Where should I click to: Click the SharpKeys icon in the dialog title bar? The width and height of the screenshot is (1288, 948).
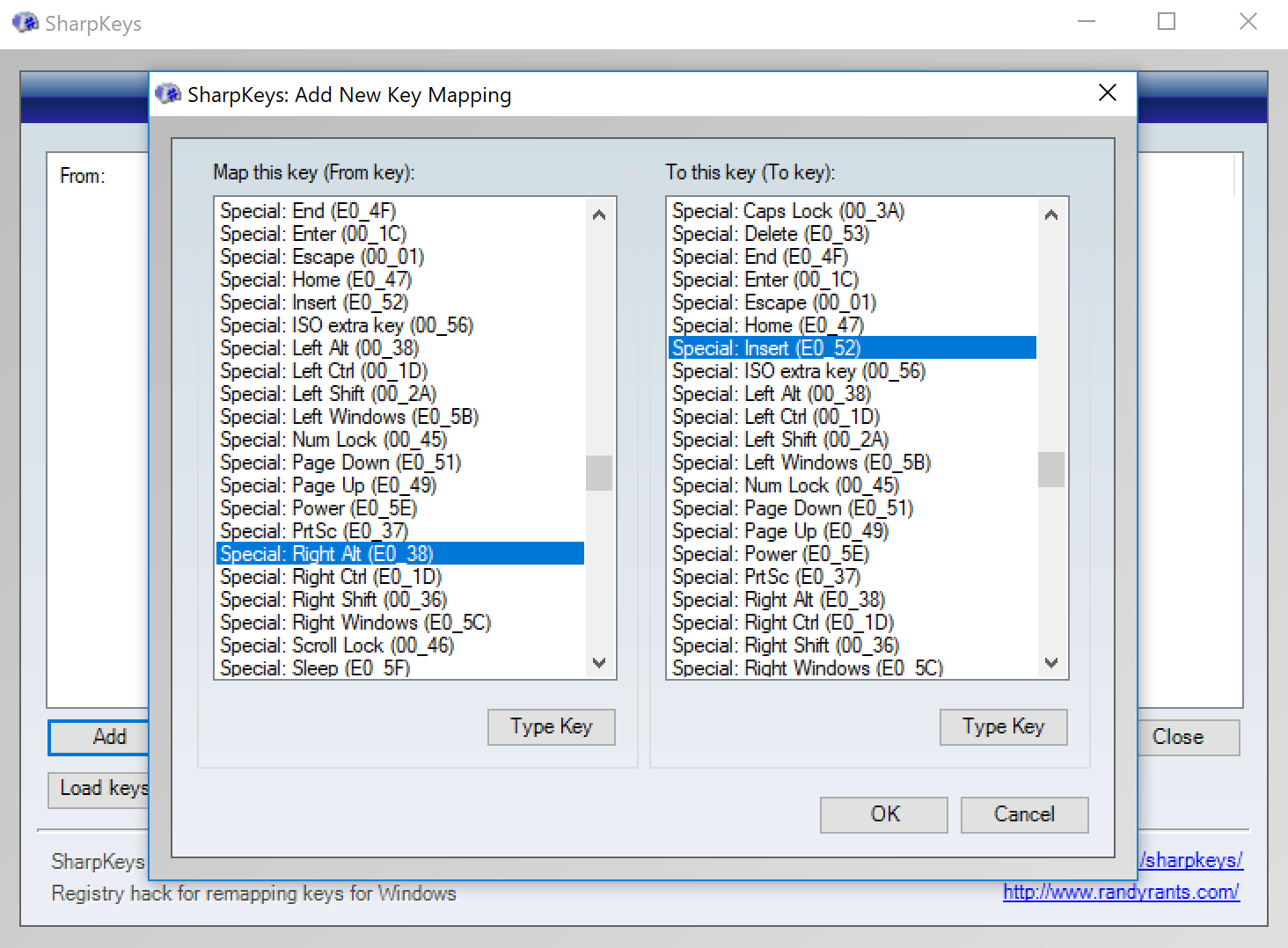tap(167, 94)
